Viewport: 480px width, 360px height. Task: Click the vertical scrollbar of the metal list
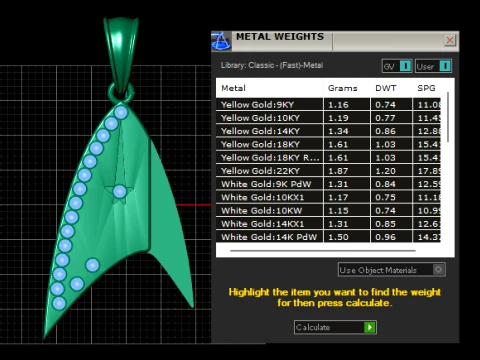[448, 117]
